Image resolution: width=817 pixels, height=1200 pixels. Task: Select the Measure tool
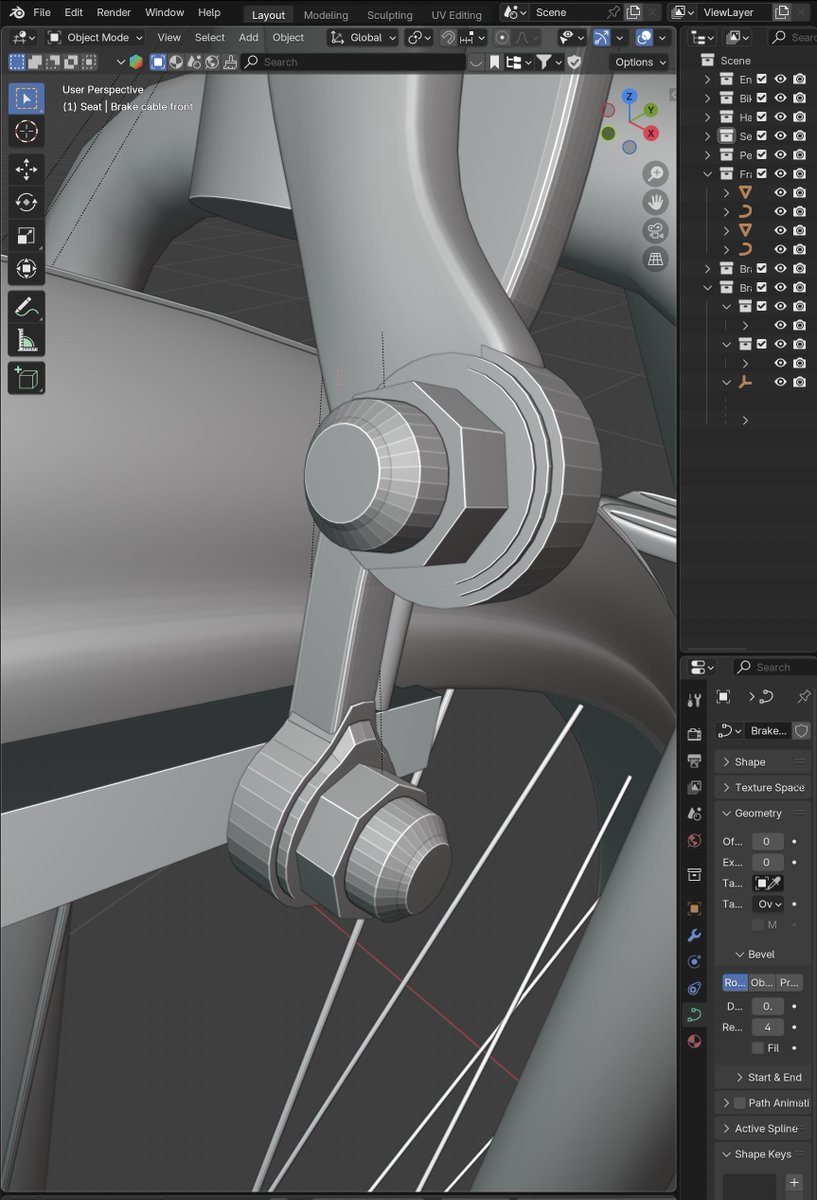pyautogui.click(x=27, y=341)
